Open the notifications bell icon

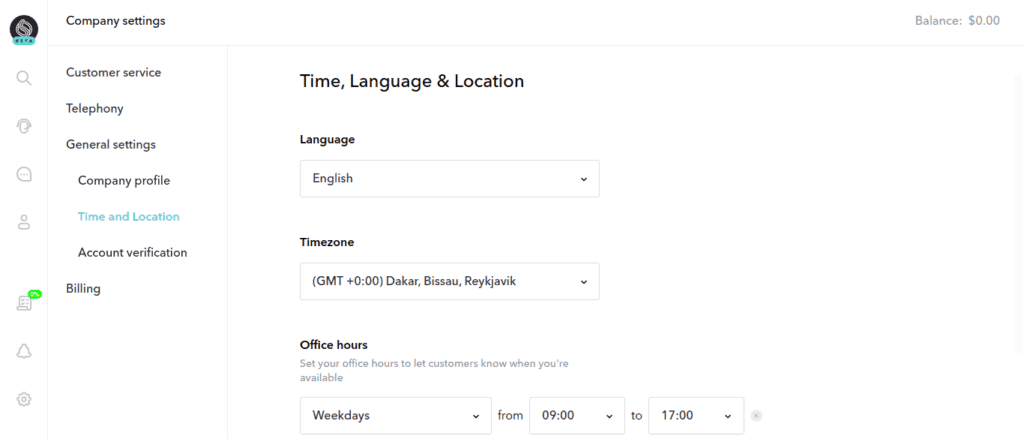(x=24, y=351)
